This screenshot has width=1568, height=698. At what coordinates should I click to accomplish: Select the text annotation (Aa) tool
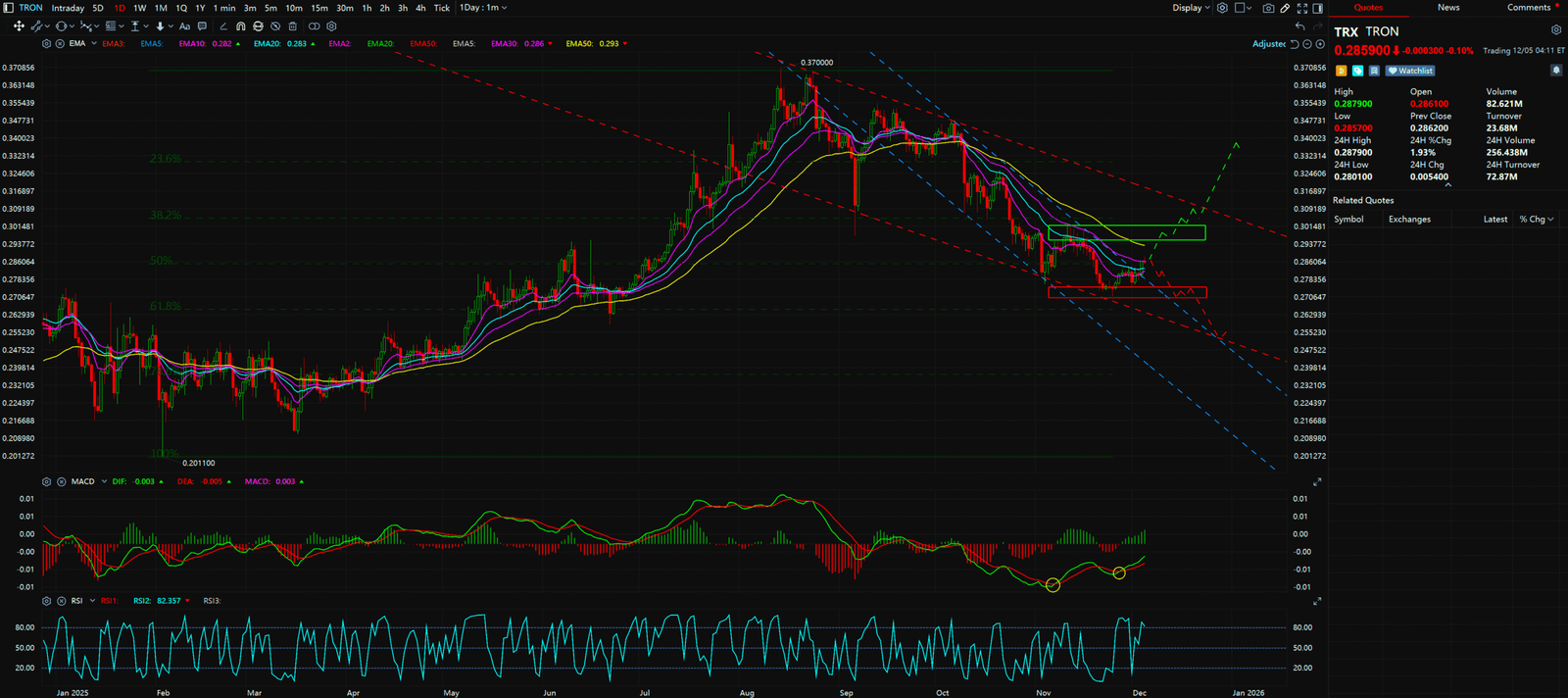click(184, 26)
